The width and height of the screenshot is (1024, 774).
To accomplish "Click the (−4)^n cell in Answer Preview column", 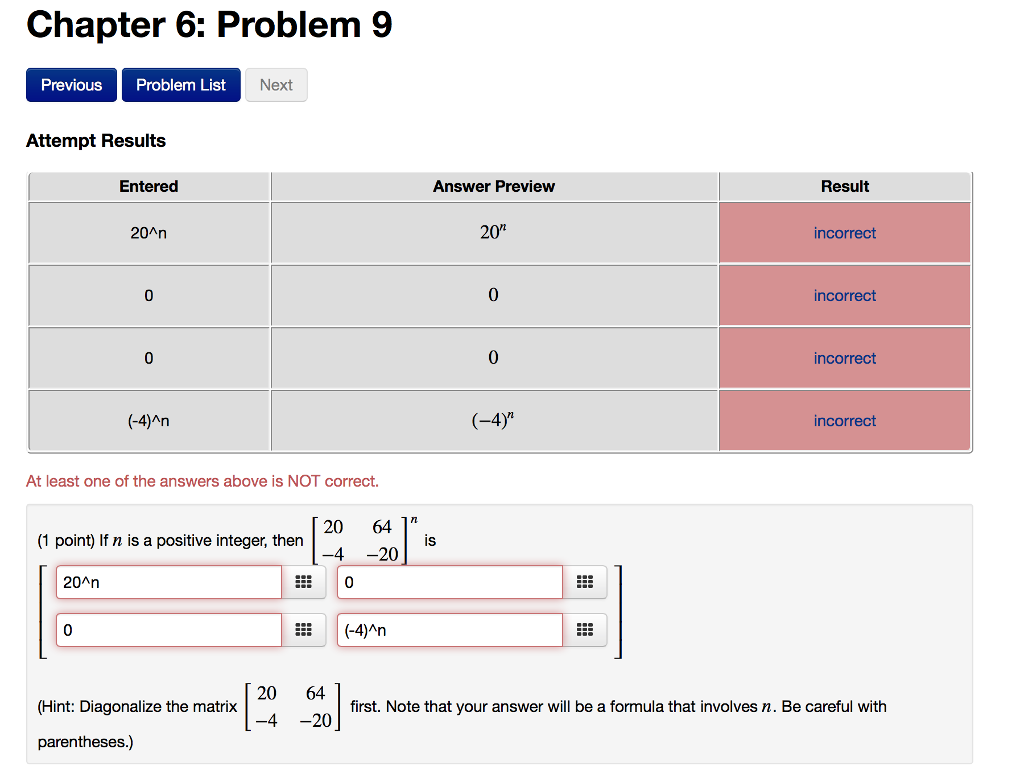I will (493, 420).
